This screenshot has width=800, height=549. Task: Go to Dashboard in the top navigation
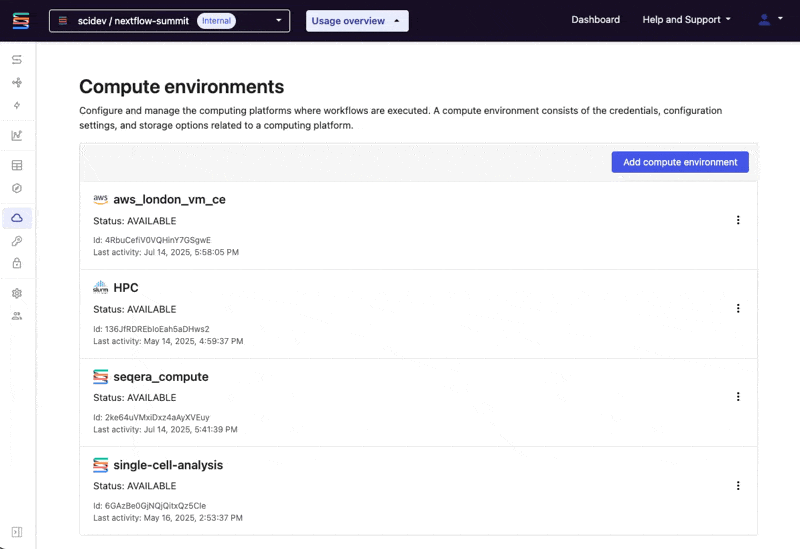point(595,20)
